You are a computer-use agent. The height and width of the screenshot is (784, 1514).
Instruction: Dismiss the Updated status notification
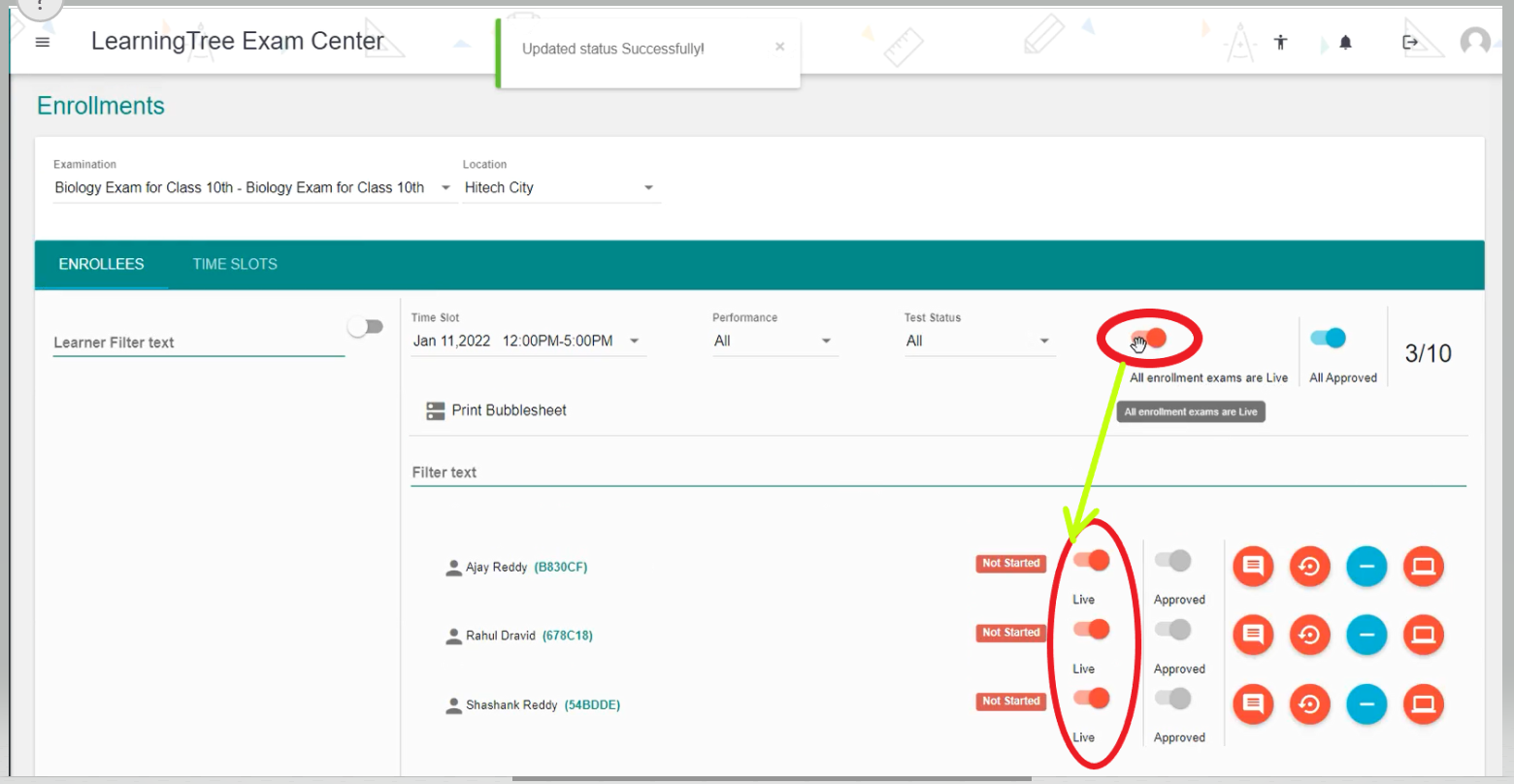click(779, 47)
